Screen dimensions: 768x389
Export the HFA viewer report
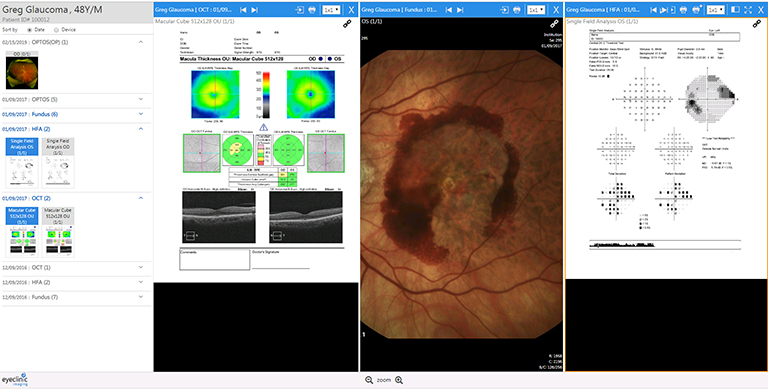click(x=673, y=10)
